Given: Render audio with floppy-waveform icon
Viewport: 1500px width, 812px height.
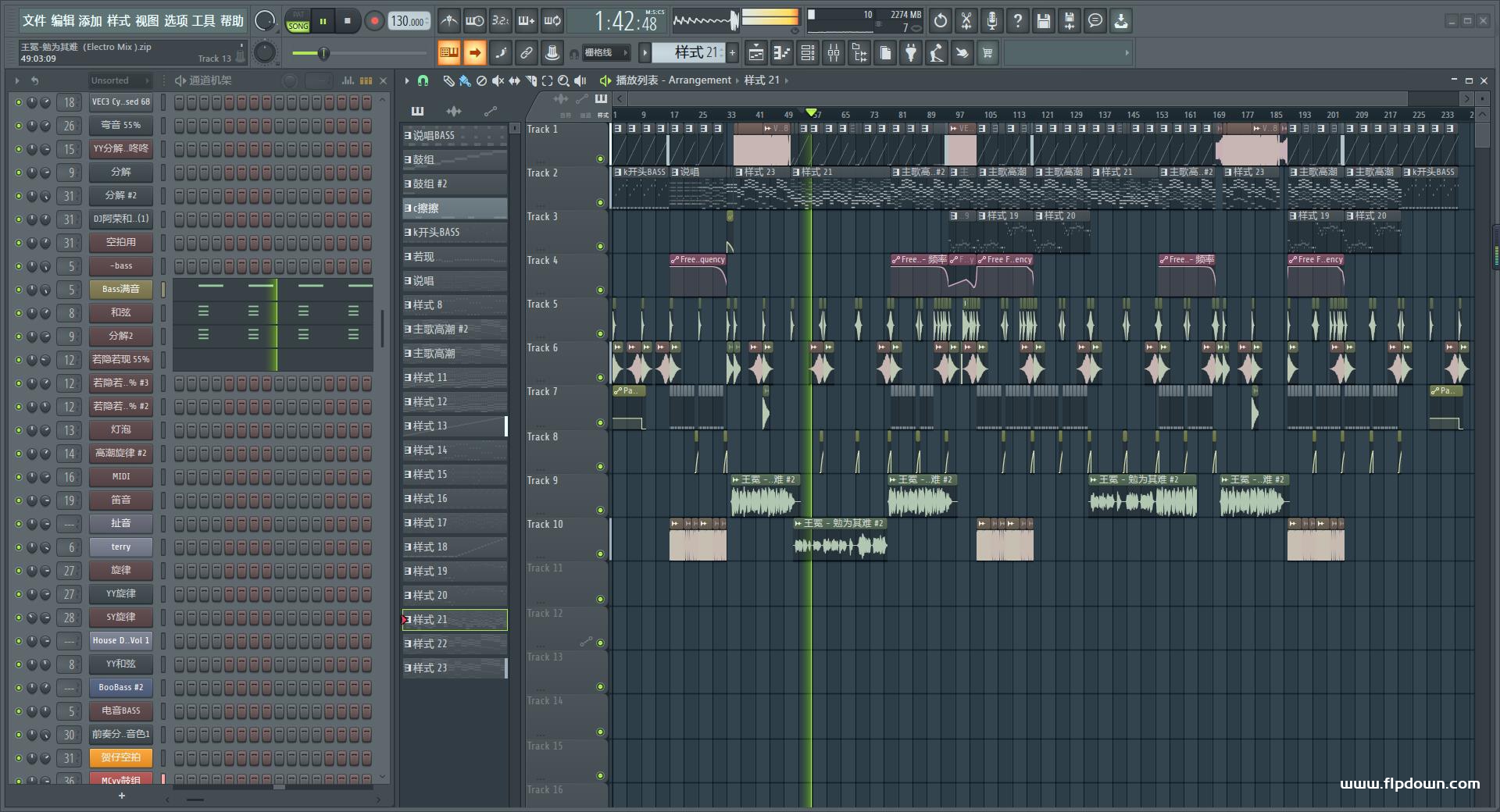Looking at the screenshot, I should pos(1070,21).
